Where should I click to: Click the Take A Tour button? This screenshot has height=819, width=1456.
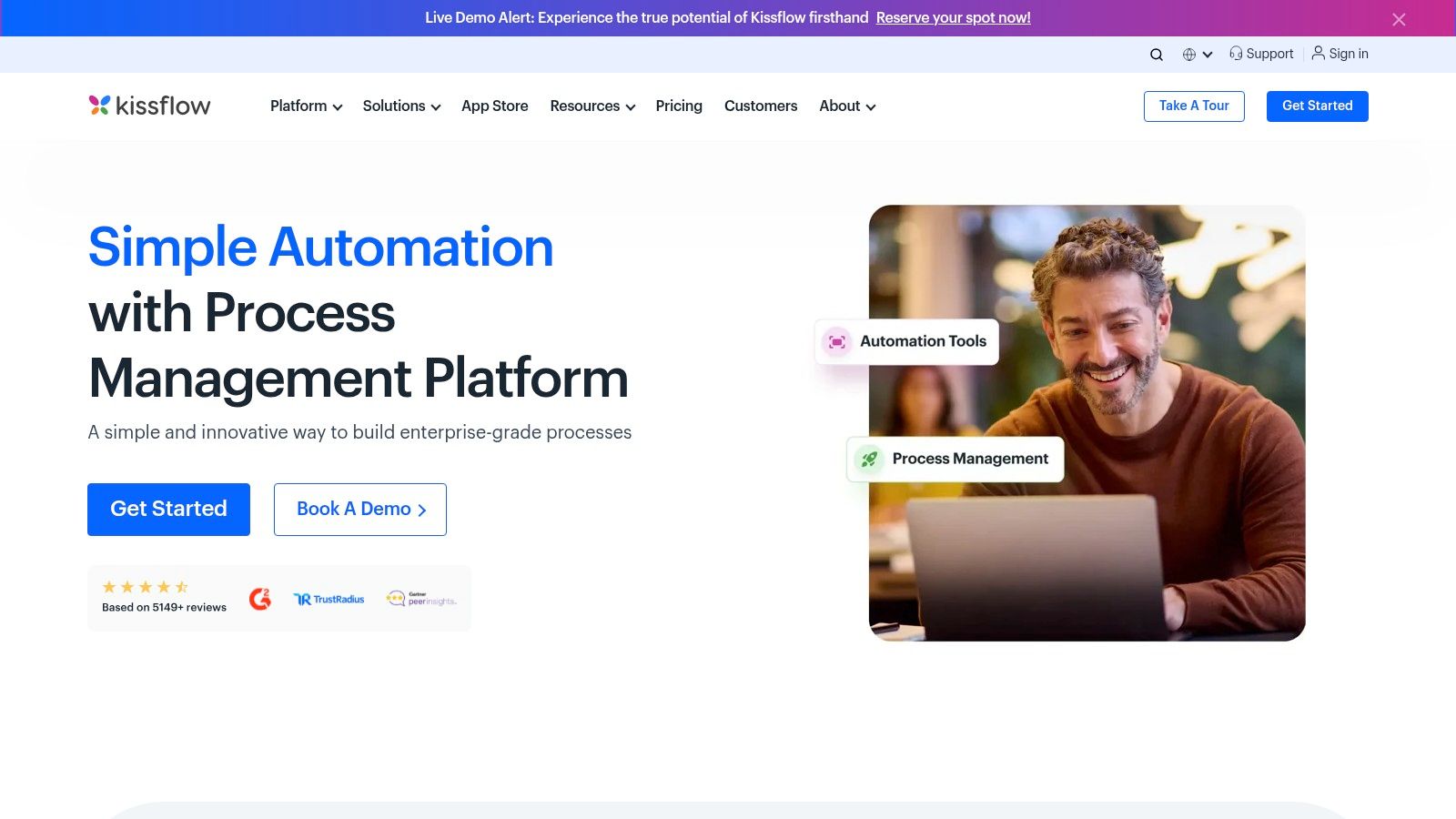pos(1194,106)
